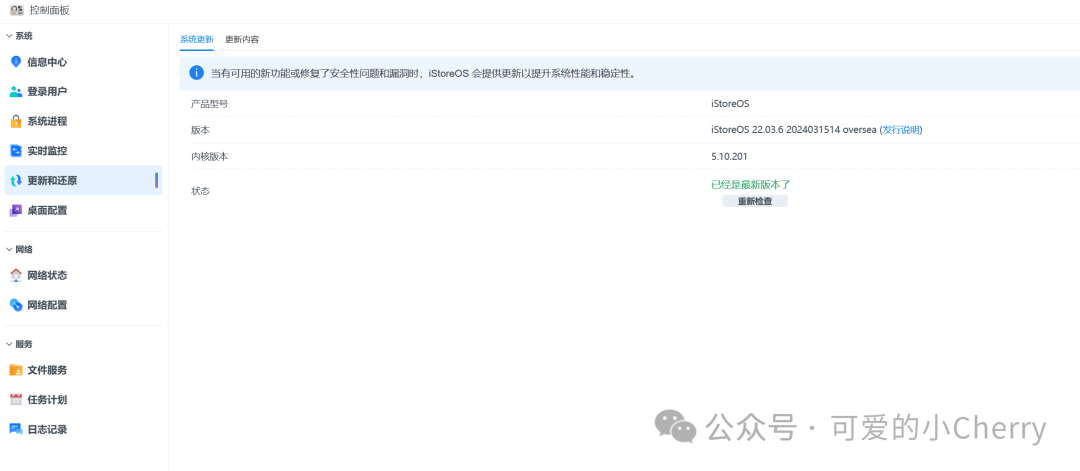Image resolution: width=1080 pixels, height=471 pixels.
Task: Open 网络状态 in sidebar
Action: point(83,275)
